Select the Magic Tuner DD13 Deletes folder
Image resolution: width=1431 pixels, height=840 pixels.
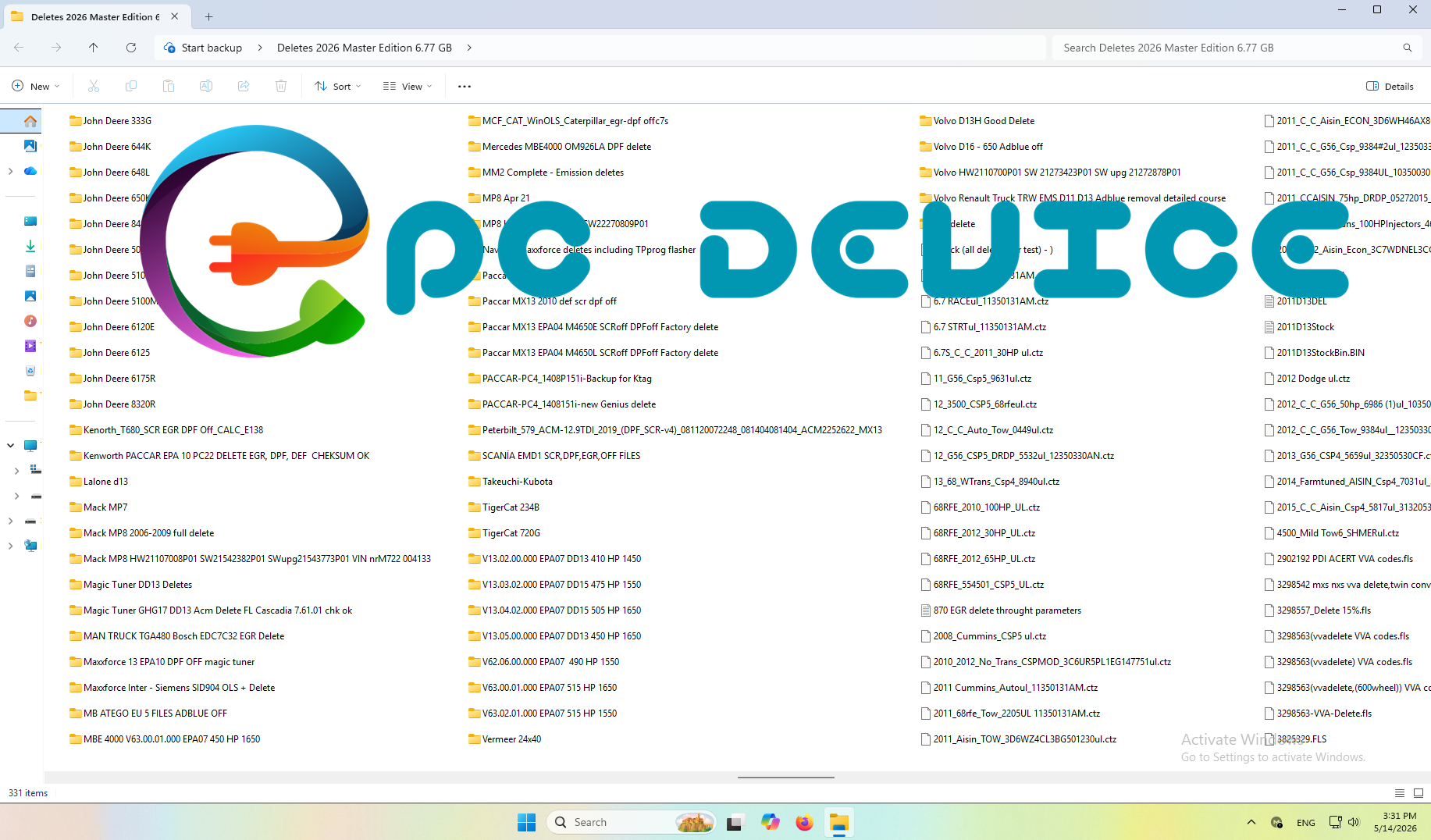coord(130,585)
